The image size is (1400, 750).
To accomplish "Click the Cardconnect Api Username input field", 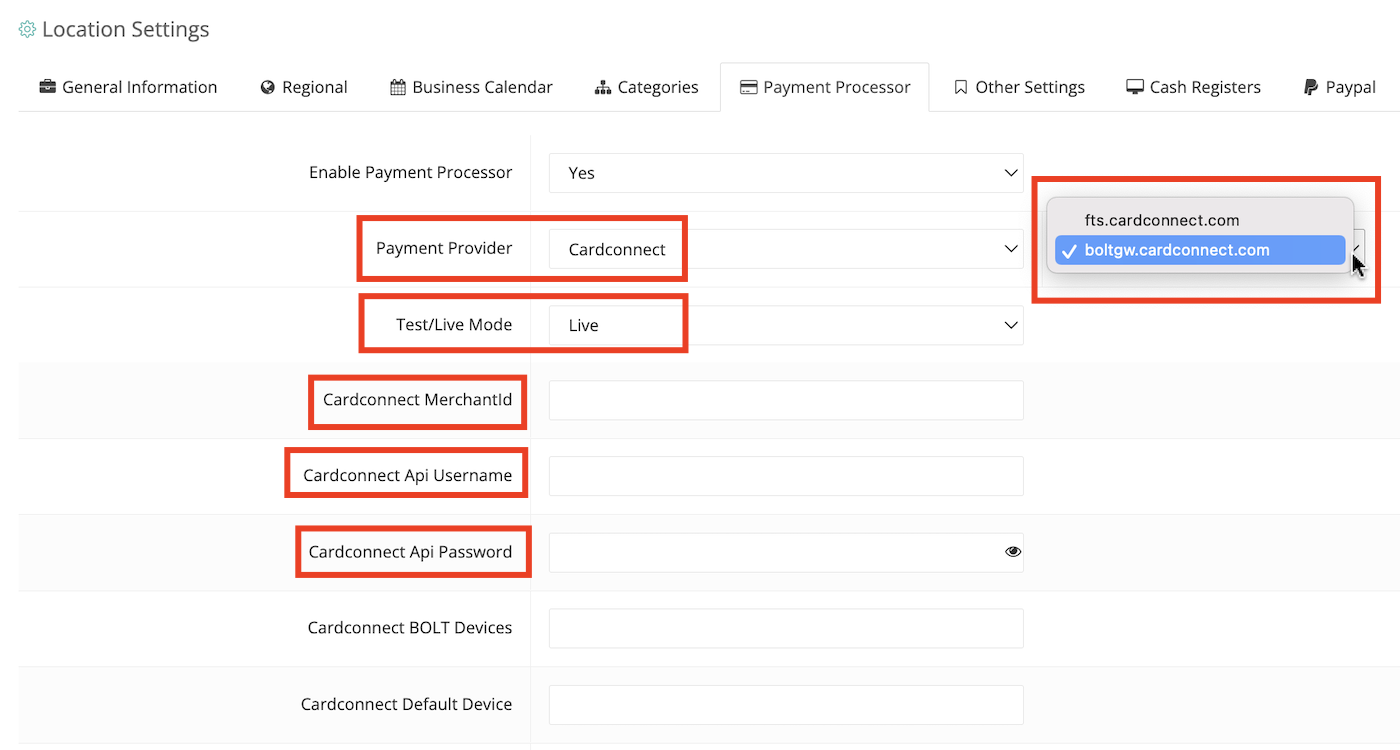I will pos(786,476).
